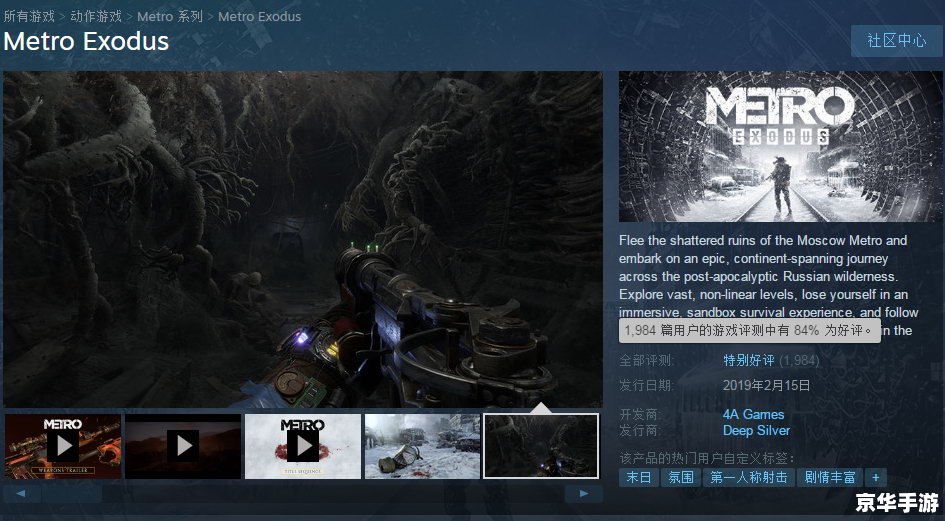
Task: Click the 全部评测 label
Action: tap(647, 361)
